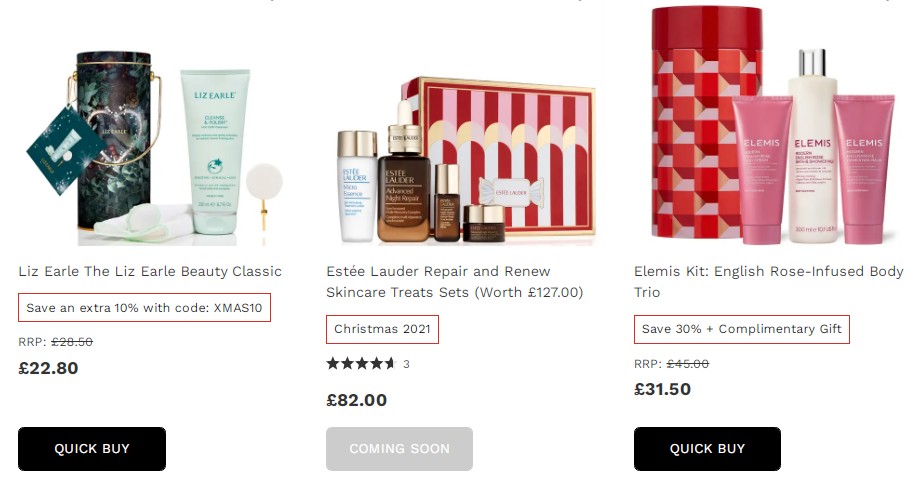This screenshot has height=503, width=913.
Task: Click the Liz Earle Beauty Classic title link
Action: [x=150, y=271]
